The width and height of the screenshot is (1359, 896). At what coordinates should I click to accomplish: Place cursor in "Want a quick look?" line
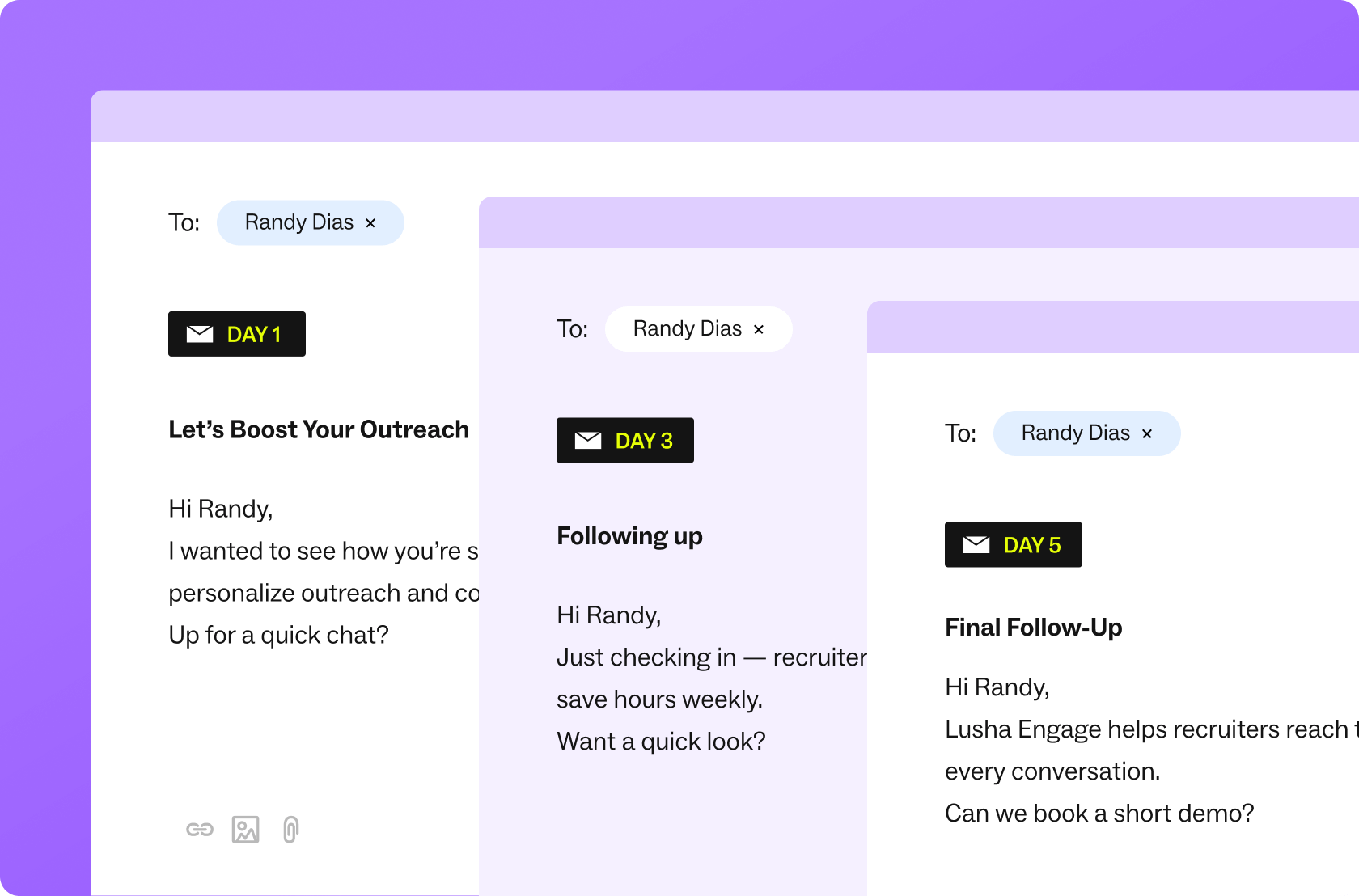click(x=661, y=742)
